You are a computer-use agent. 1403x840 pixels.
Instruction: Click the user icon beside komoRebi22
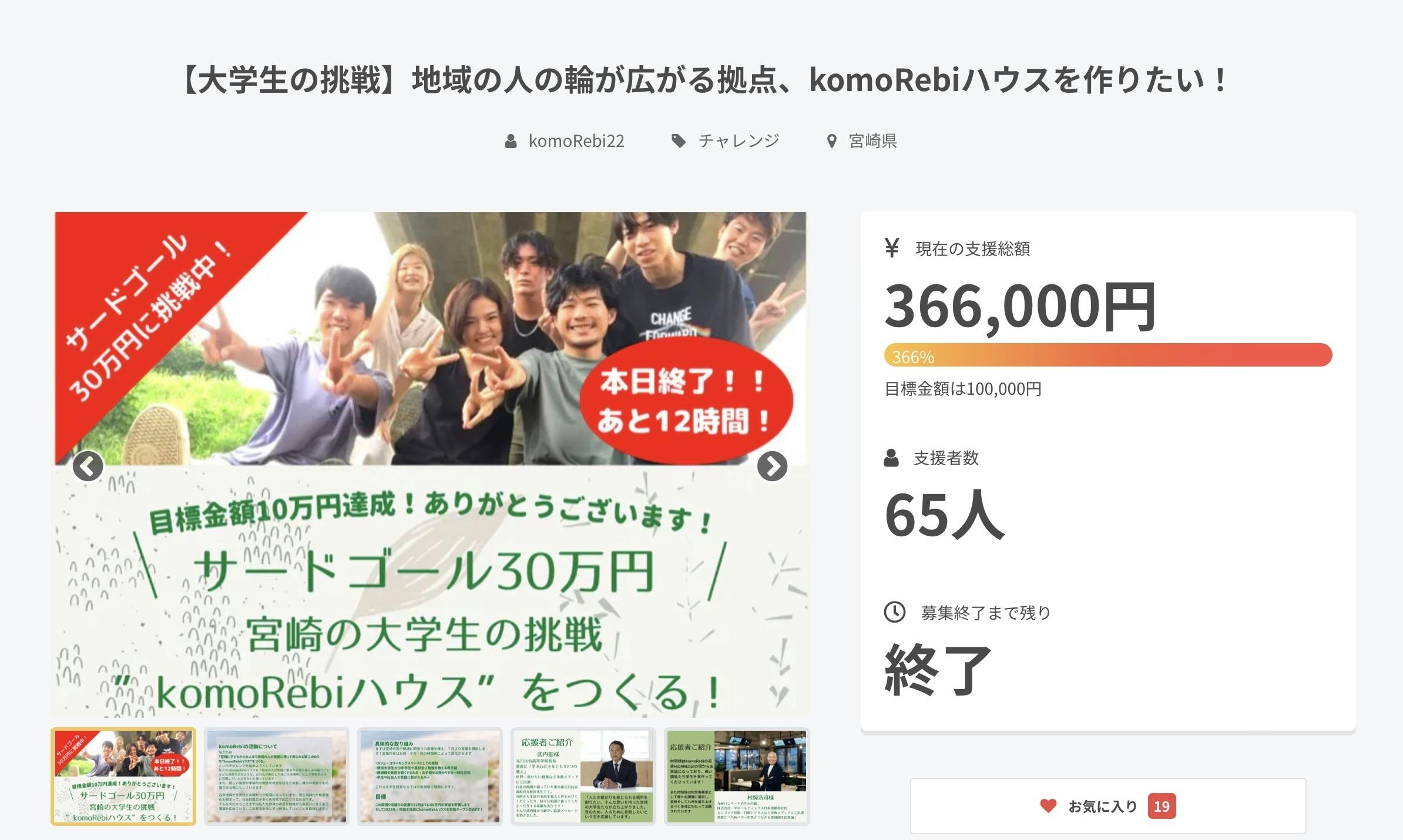tap(511, 141)
